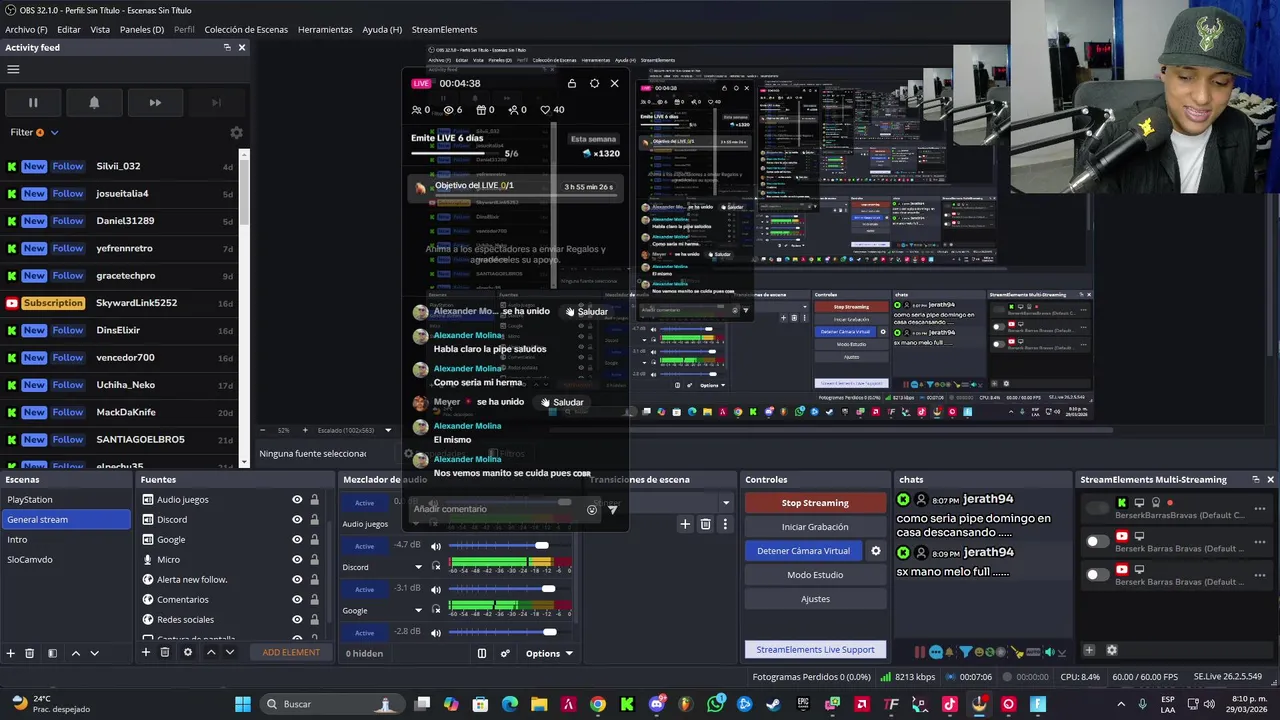Select the SloCamvdo scene

65,559
